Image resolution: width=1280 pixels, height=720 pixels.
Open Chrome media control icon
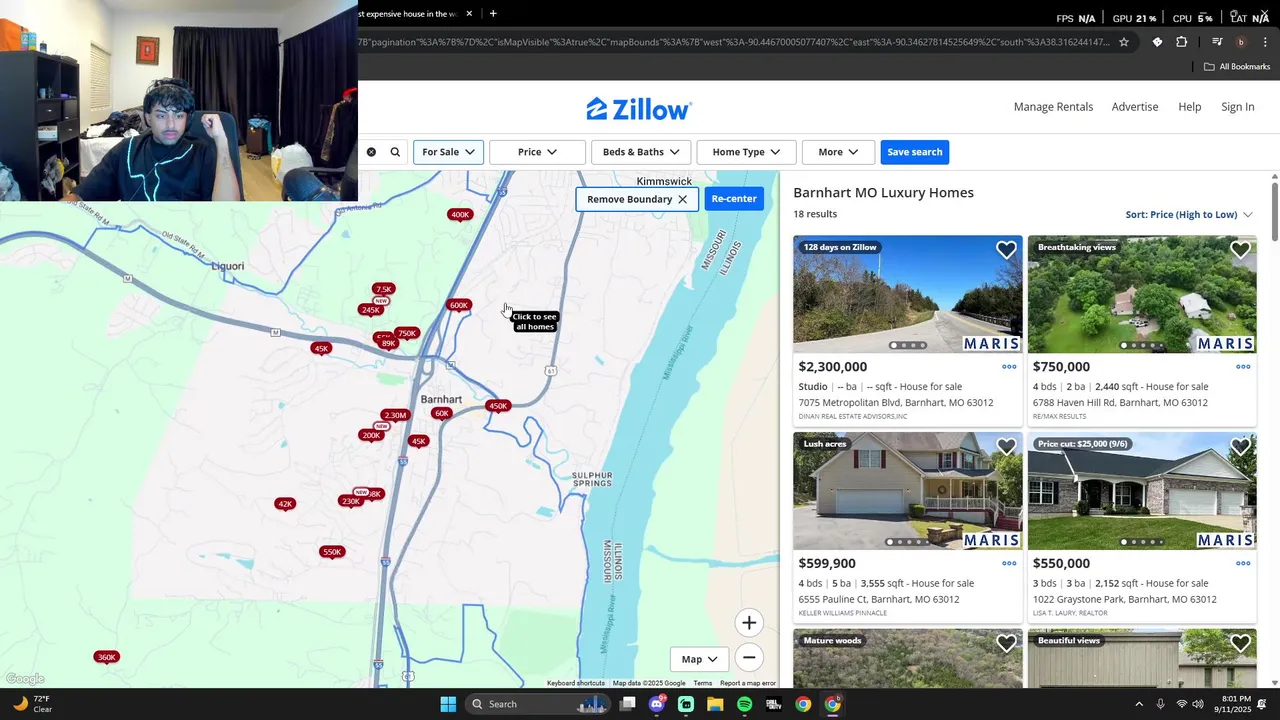tap(1217, 42)
